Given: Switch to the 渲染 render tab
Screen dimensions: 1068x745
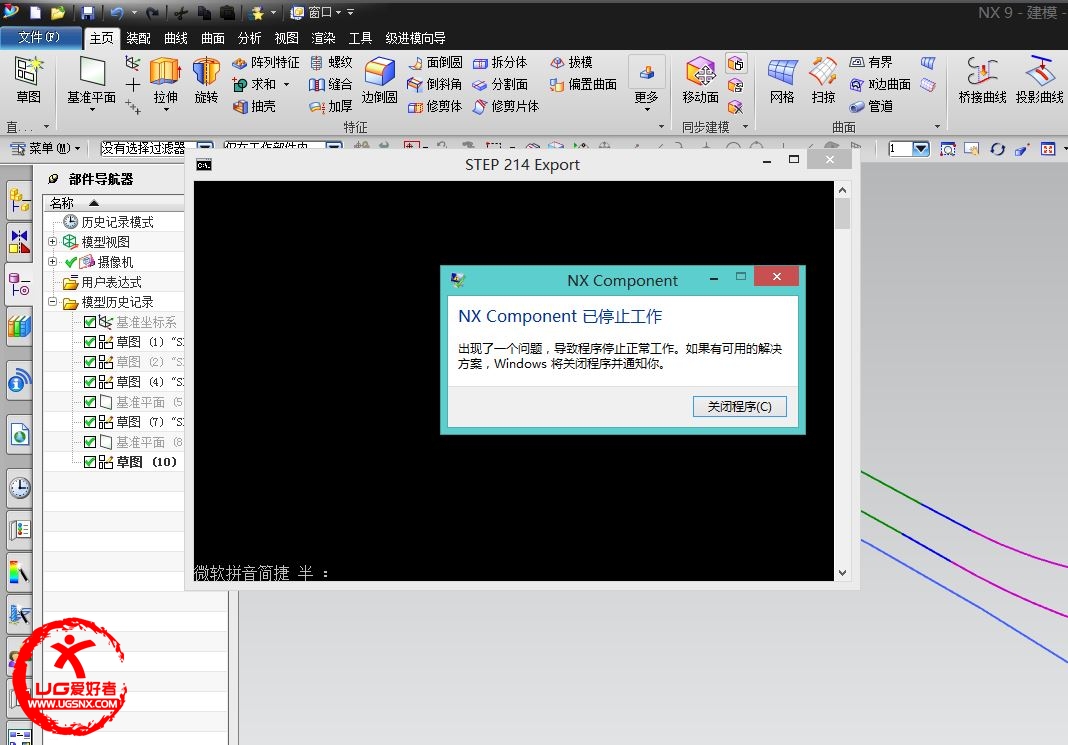Looking at the screenshot, I should [323, 38].
